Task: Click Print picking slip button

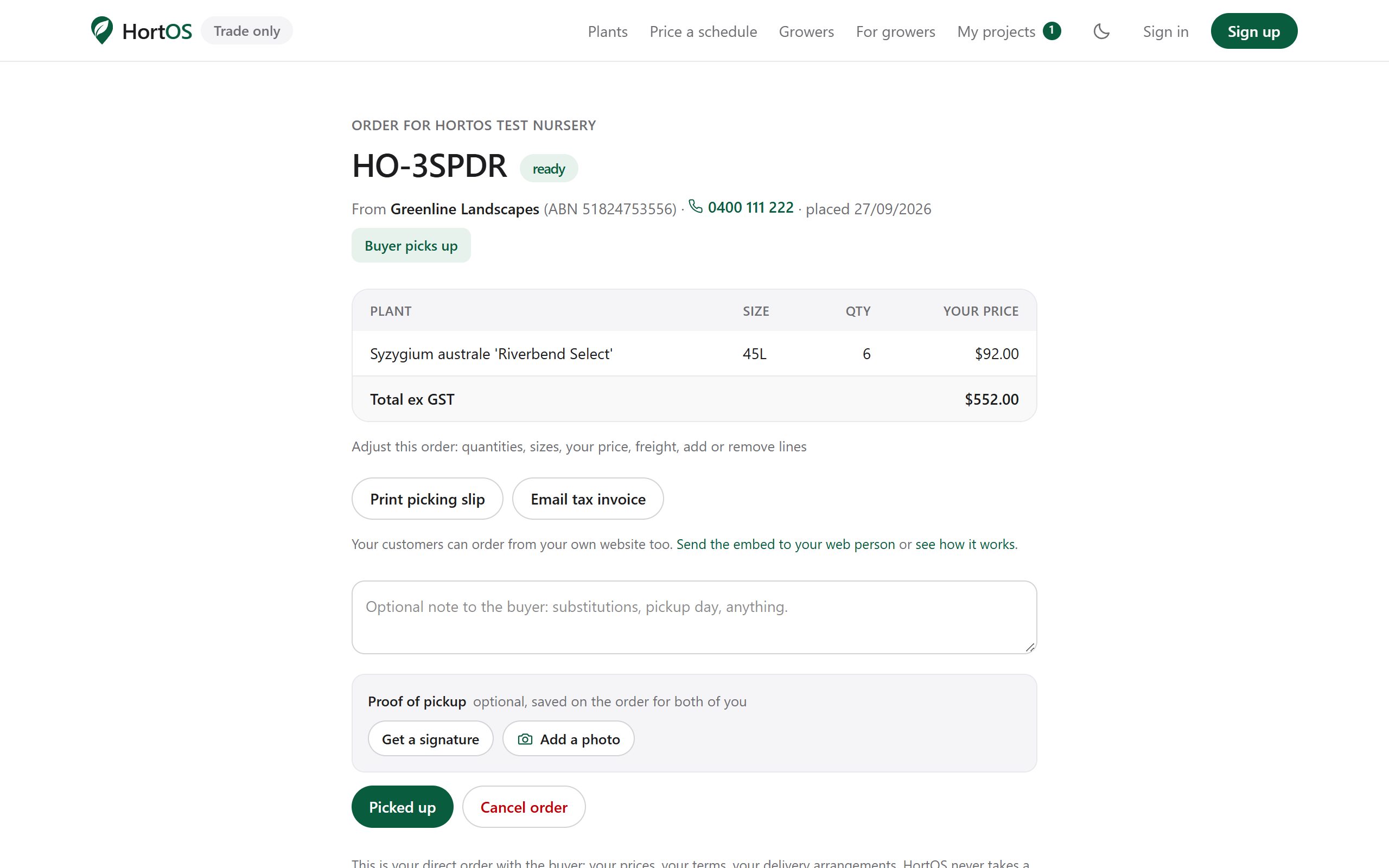Action: 427,499
